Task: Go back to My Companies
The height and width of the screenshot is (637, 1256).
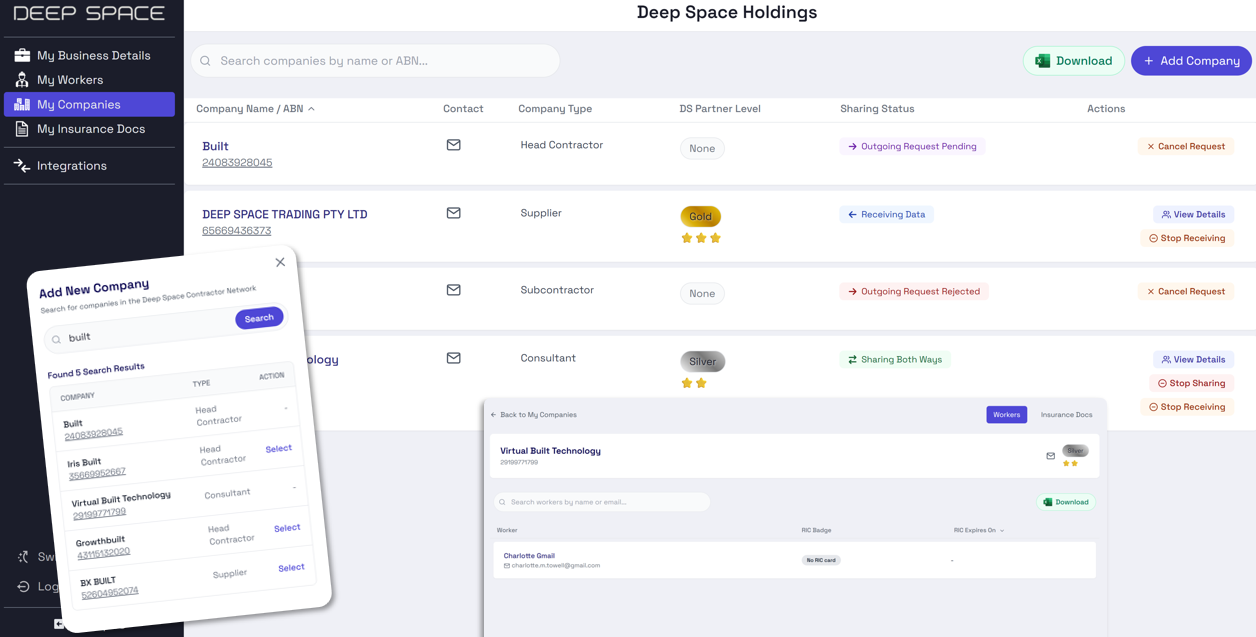Action: tap(533, 415)
